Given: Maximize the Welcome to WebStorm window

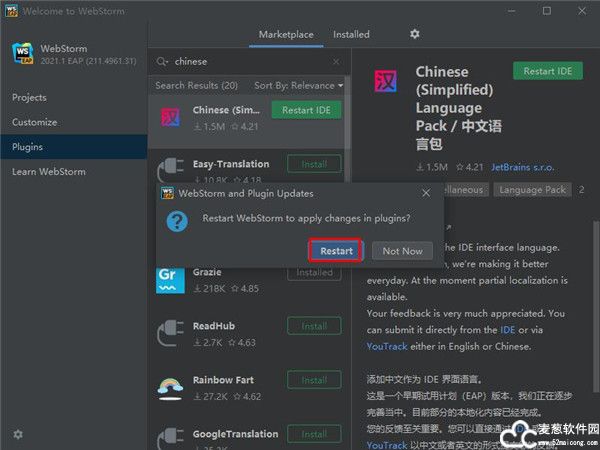Looking at the screenshot, I should (x=547, y=11).
